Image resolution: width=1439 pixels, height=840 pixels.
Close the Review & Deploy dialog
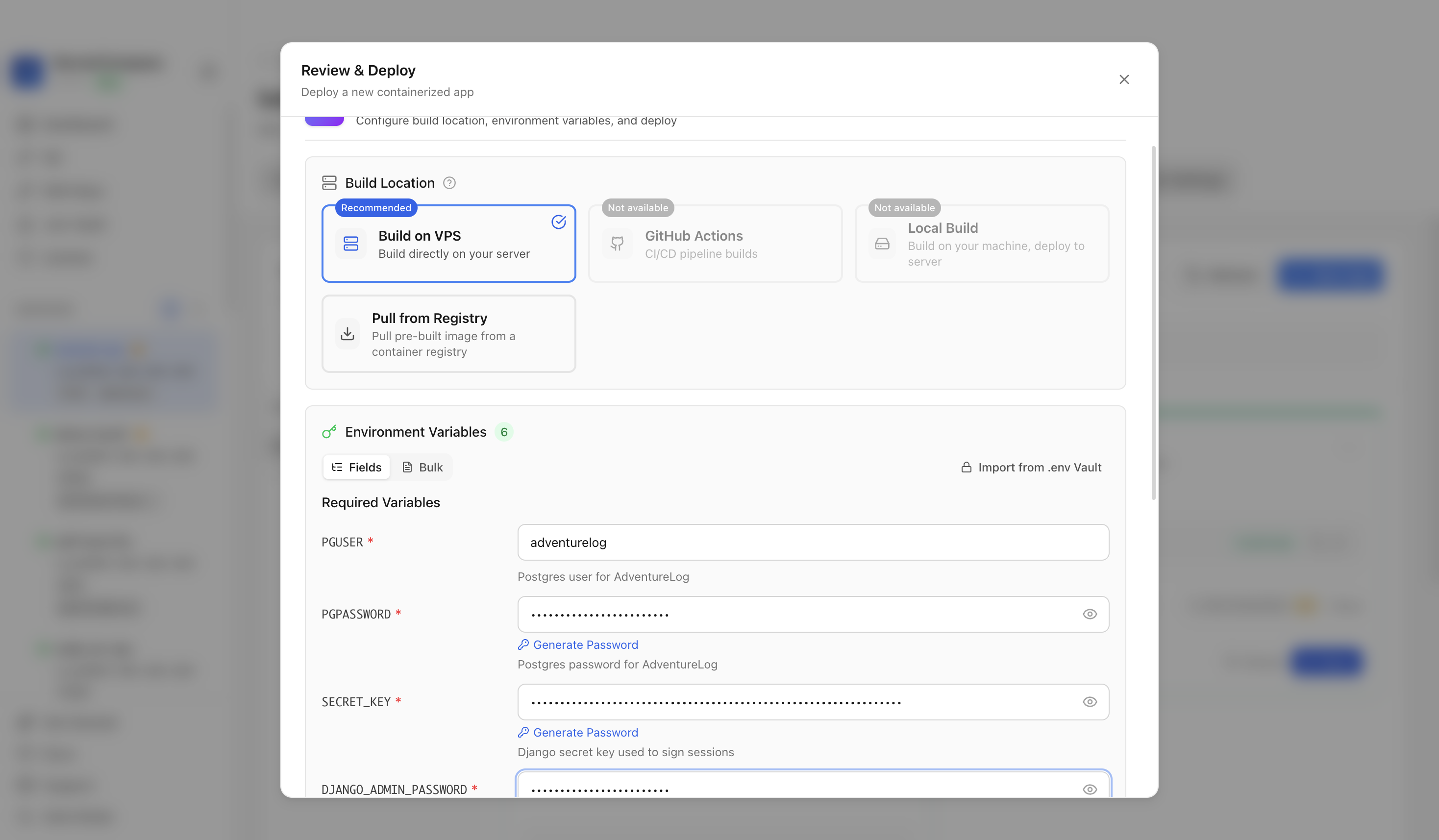pos(1124,79)
